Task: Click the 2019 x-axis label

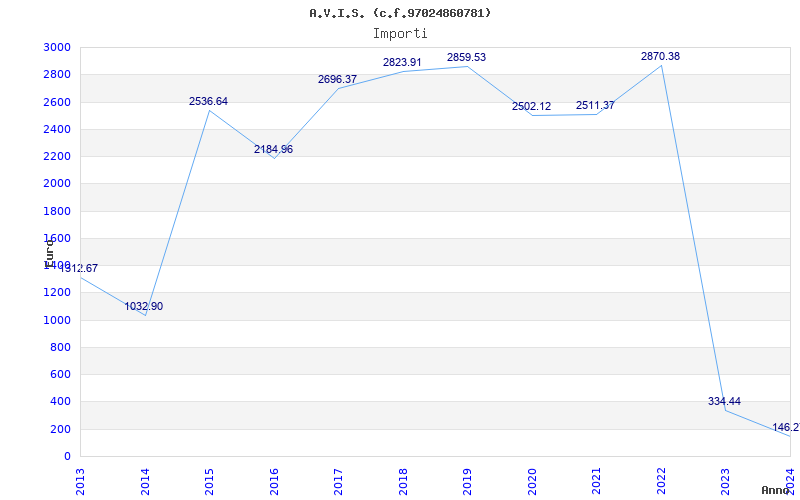Action: pos(467,481)
